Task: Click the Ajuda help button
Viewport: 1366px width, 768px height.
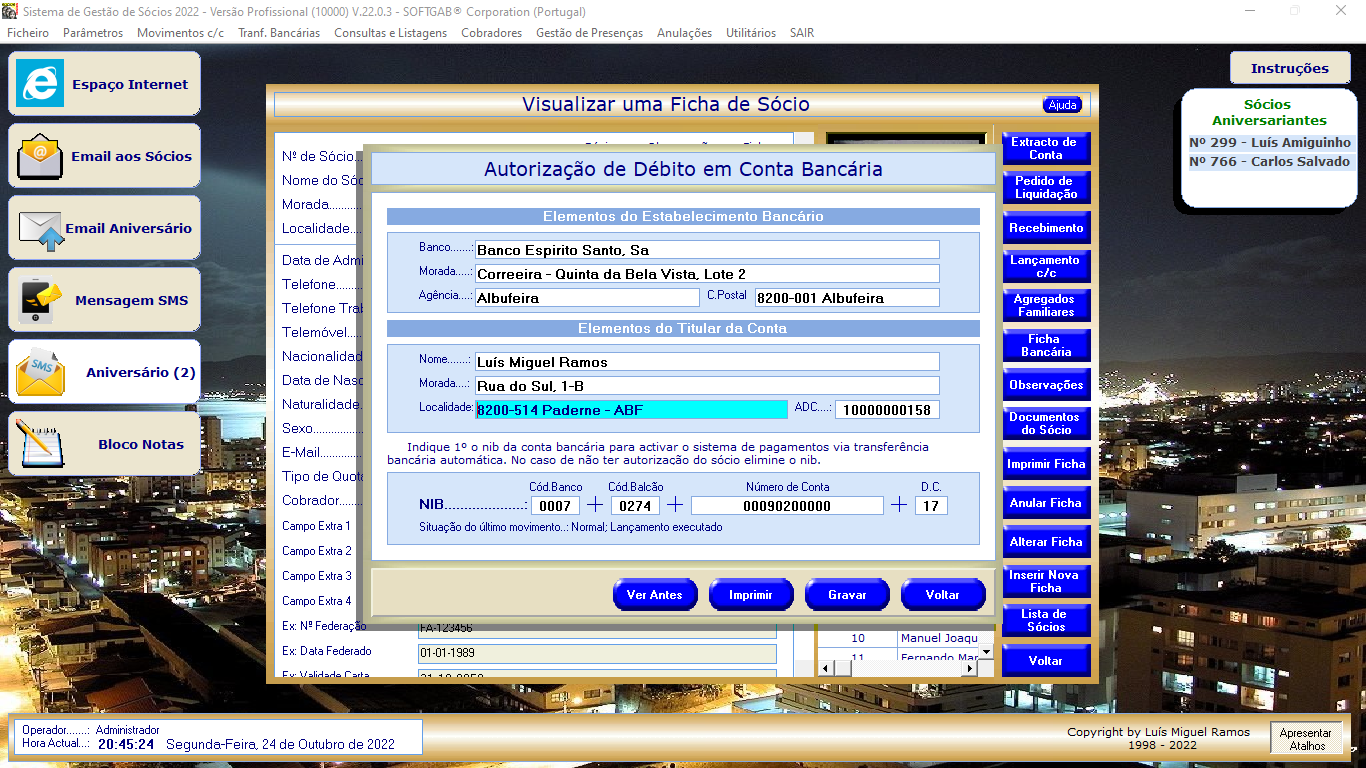Action: pos(1062,105)
